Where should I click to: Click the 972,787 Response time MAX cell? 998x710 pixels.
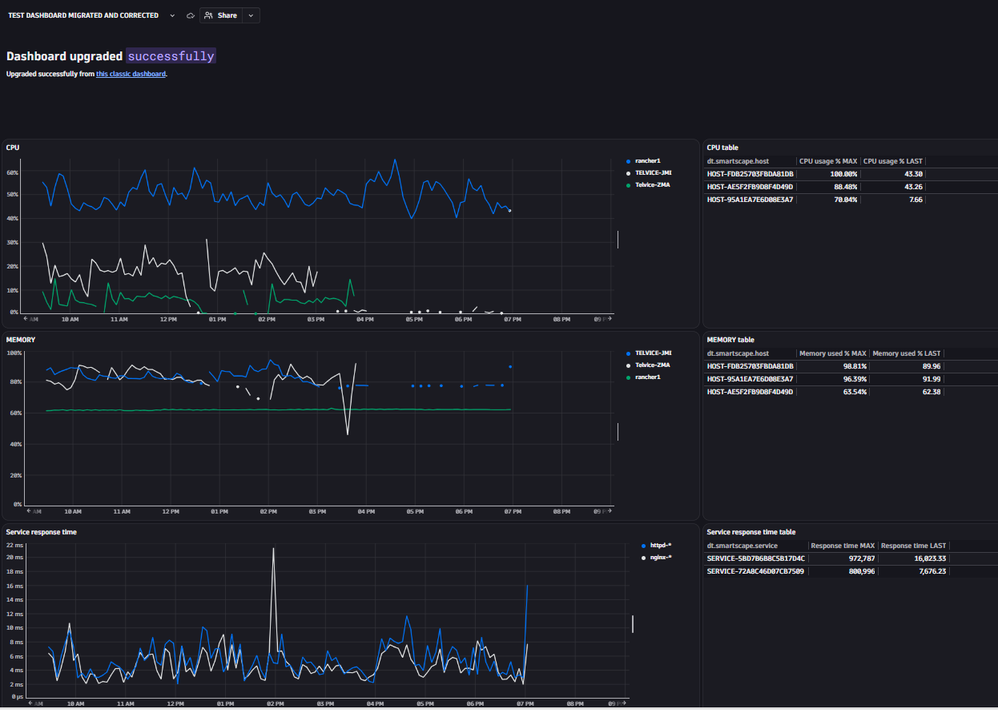click(x=861, y=558)
